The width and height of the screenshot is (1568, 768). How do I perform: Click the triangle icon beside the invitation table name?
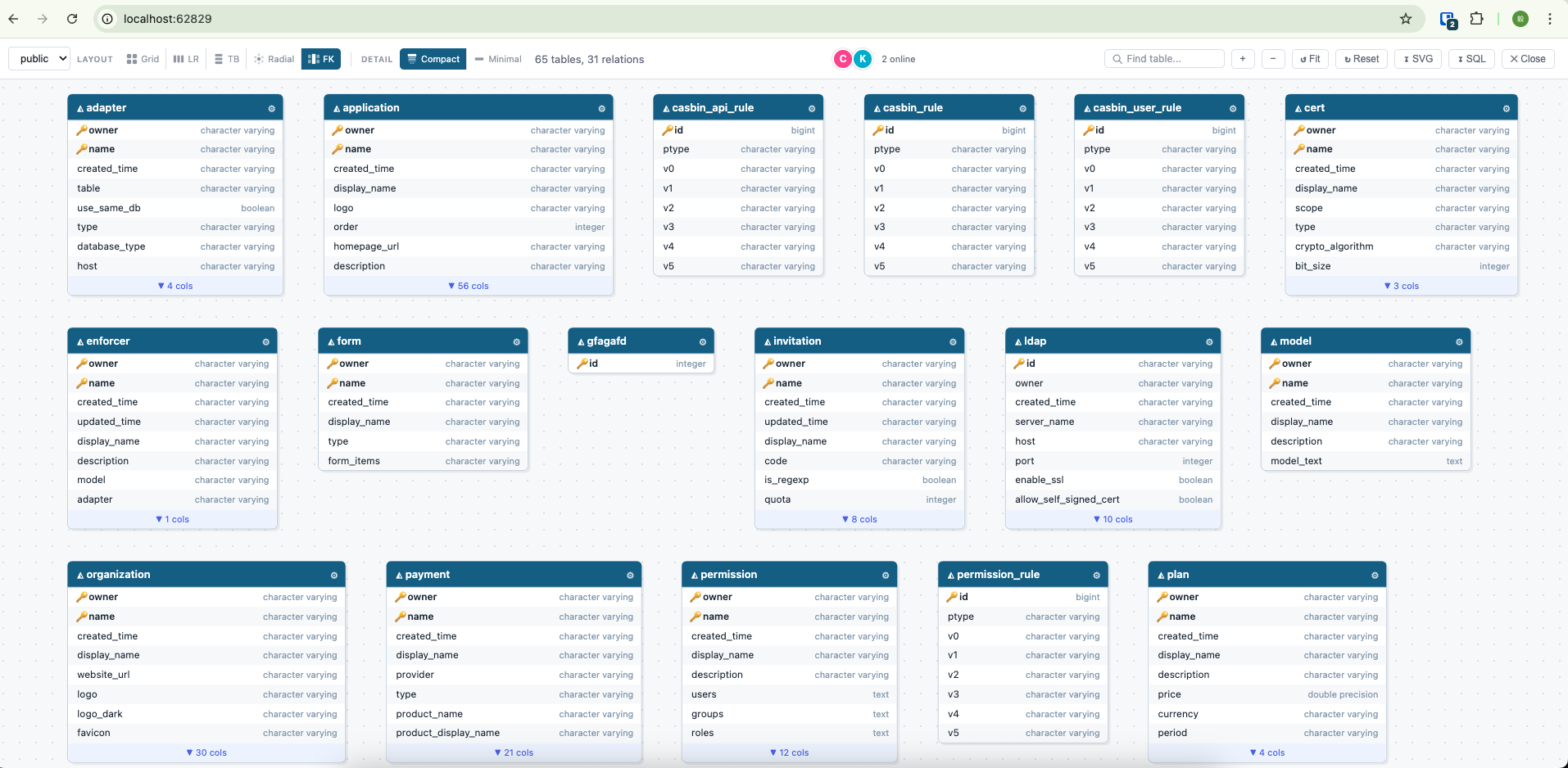(x=768, y=341)
